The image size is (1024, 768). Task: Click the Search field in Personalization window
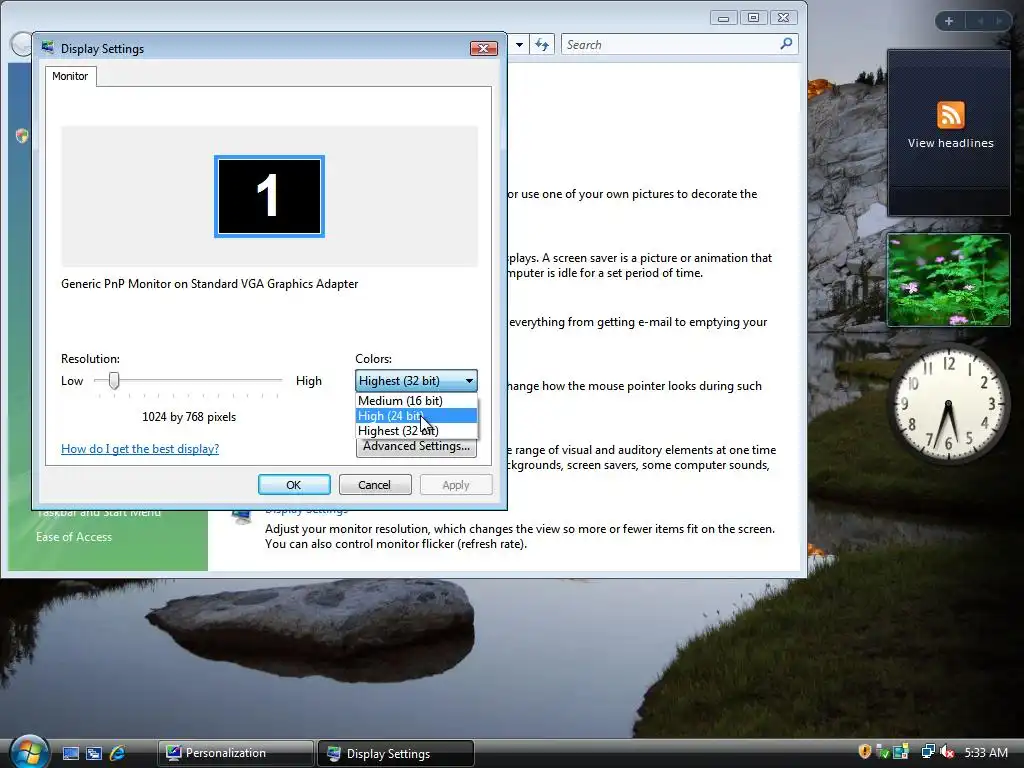pyautogui.click(x=670, y=44)
